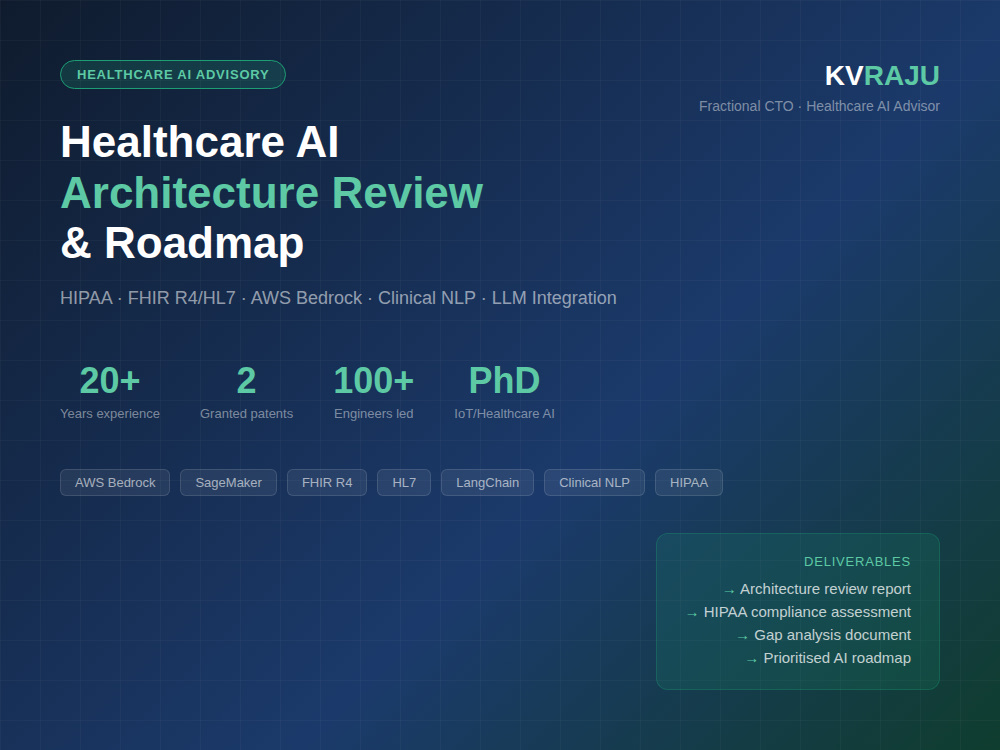Viewport: 1000px width, 750px height.
Task: Click 'Architecture review report' deliverable
Action: (825, 589)
